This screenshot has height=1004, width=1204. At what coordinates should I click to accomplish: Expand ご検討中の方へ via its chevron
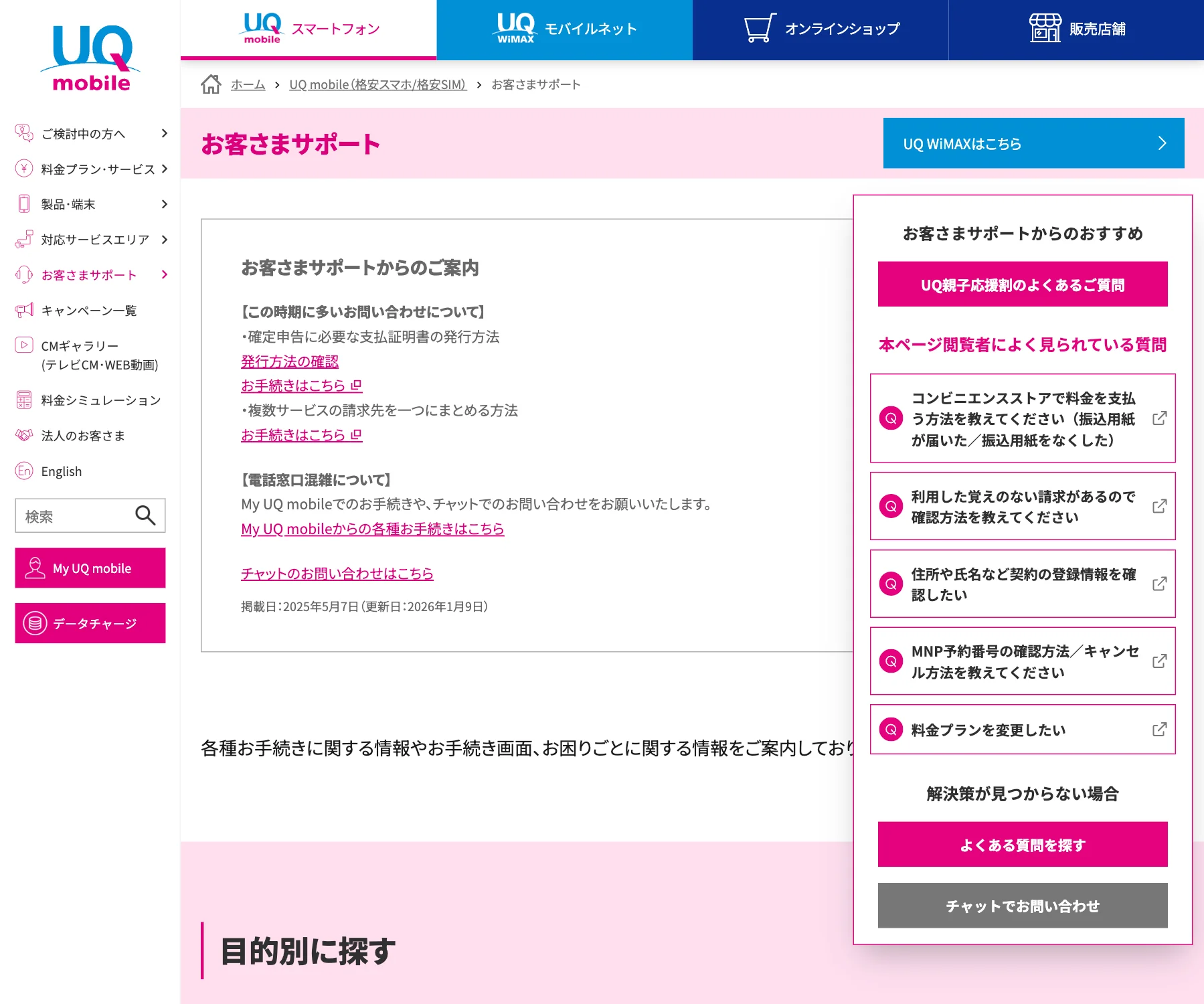[164, 133]
